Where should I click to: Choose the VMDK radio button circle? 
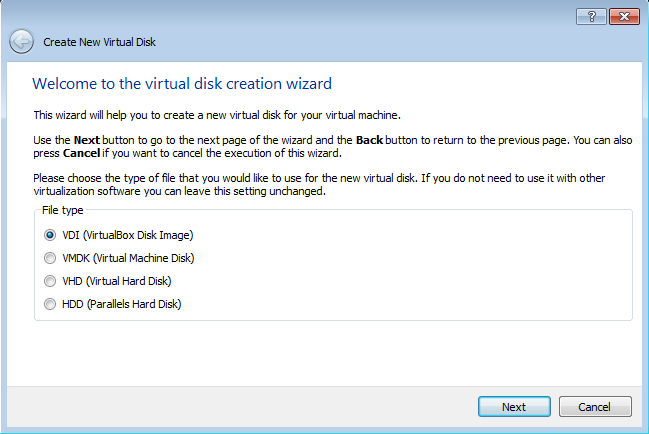(x=50, y=258)
